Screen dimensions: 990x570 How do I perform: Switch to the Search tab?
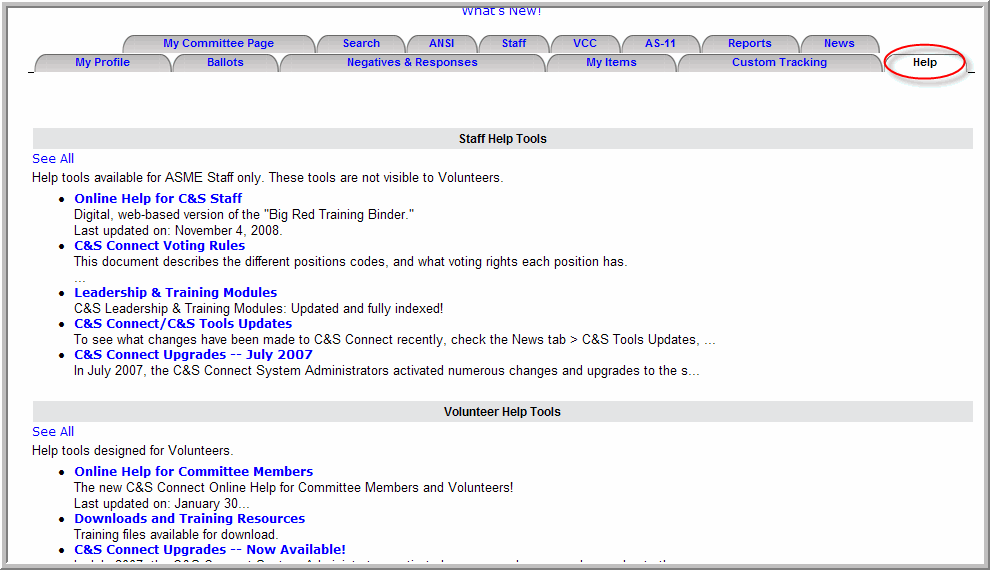pos(361,44)
